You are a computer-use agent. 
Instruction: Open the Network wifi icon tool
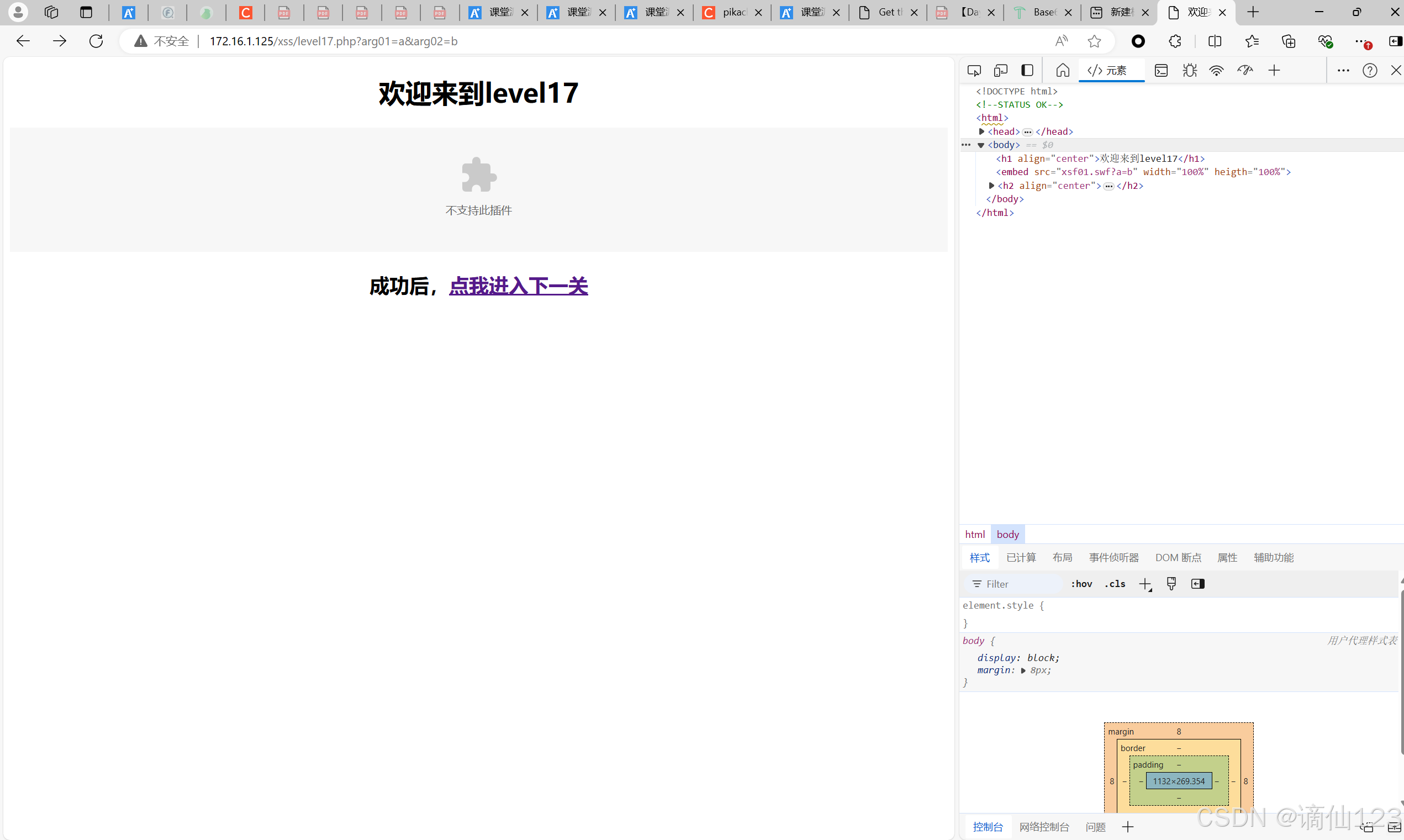click(x=1216, y=71)
